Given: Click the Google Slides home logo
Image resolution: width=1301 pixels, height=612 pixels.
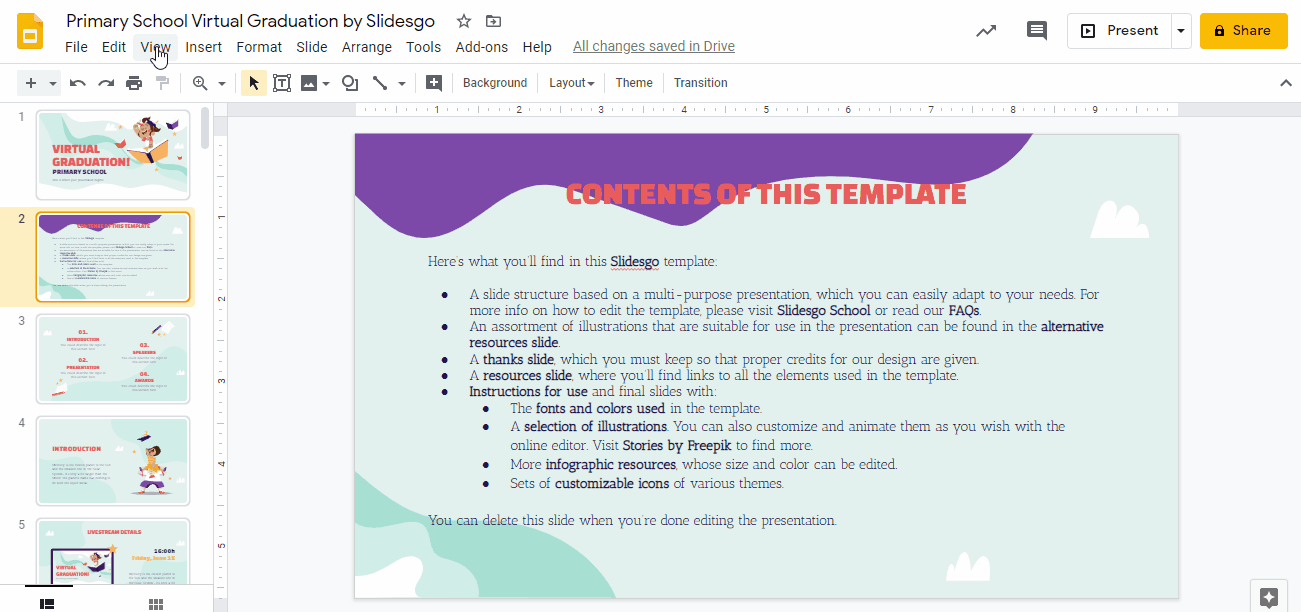Looking at the screenshot, I should pyautogui.click(x=31, y=32).
